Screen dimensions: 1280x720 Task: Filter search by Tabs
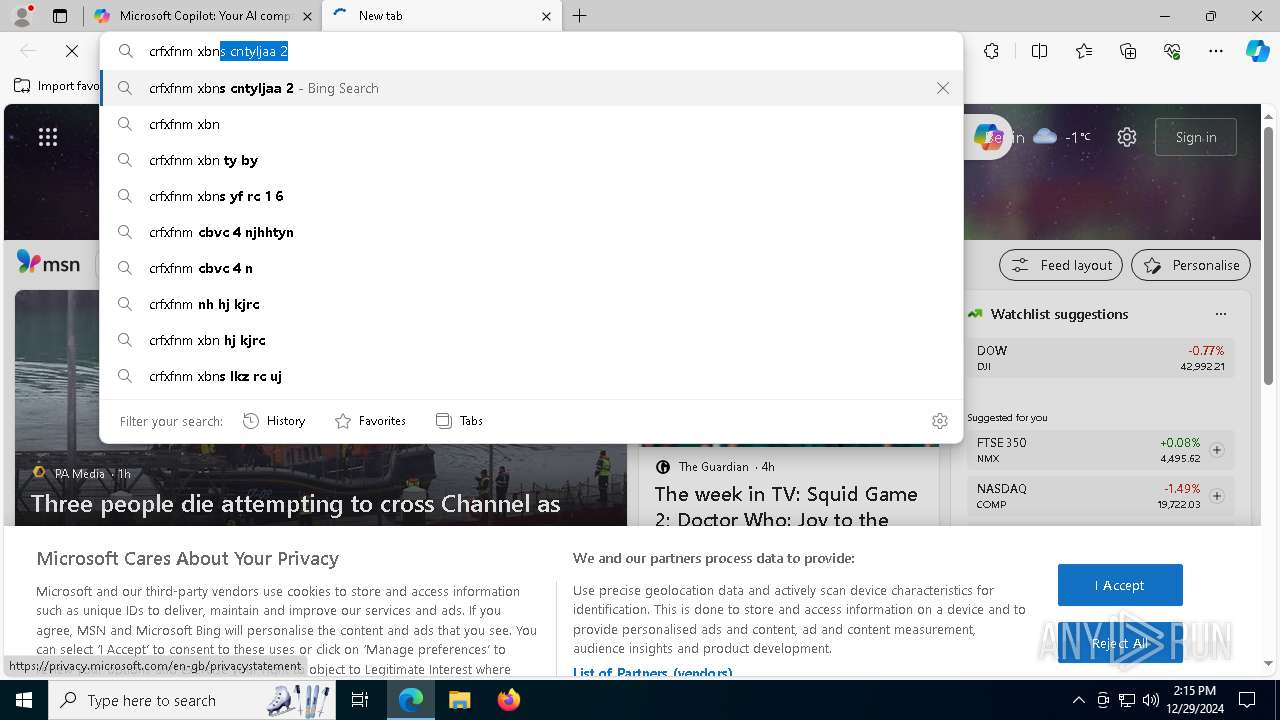[x=459, y=421]
